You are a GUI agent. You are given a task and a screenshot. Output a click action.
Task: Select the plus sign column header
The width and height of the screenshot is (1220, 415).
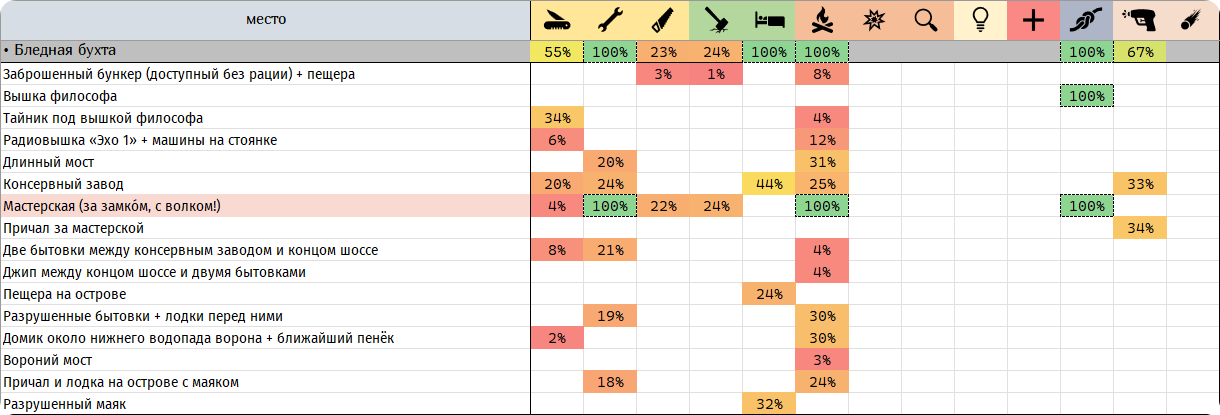1034,20
